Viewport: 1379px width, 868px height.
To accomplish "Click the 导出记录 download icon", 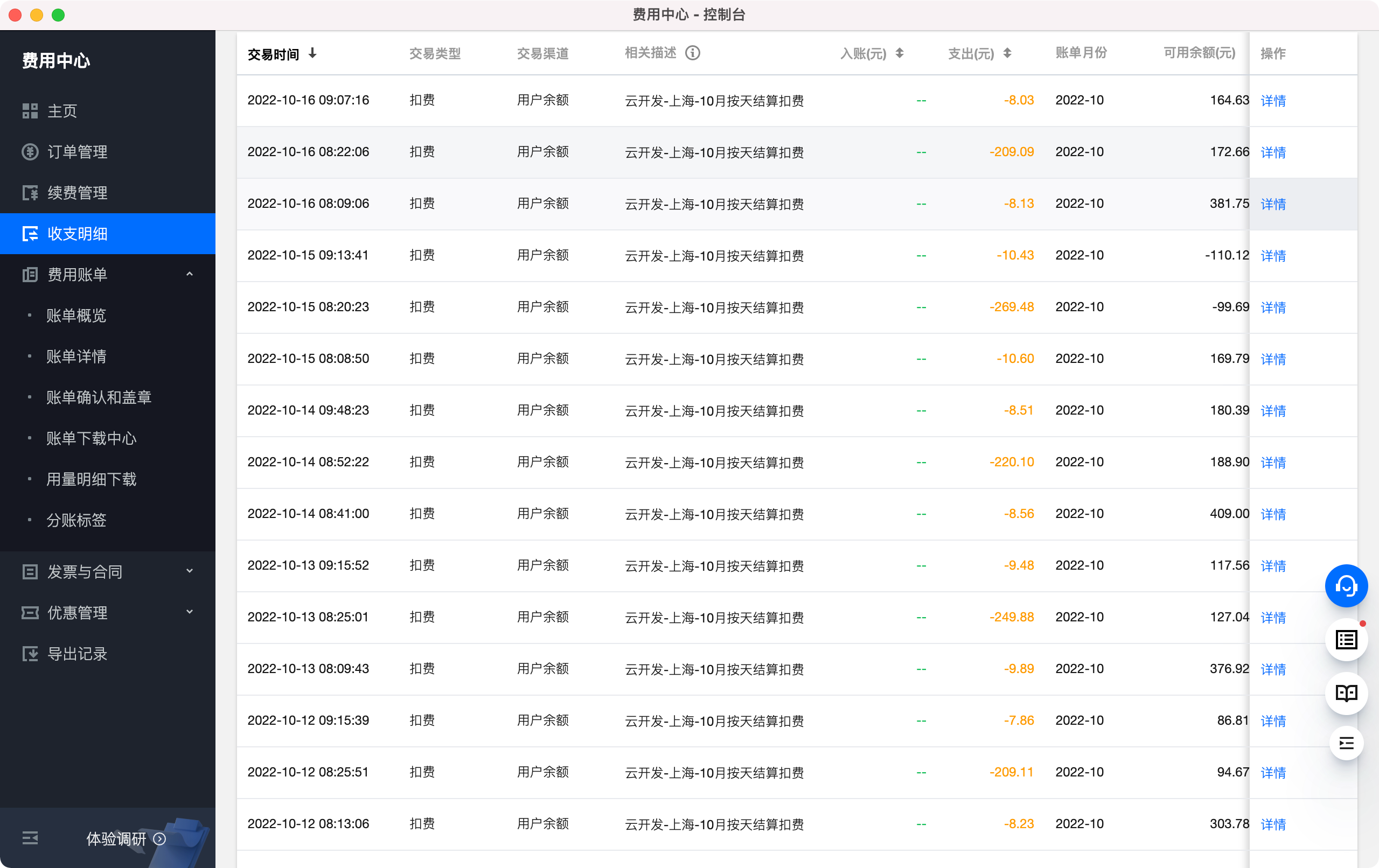I will click(30, 653).
